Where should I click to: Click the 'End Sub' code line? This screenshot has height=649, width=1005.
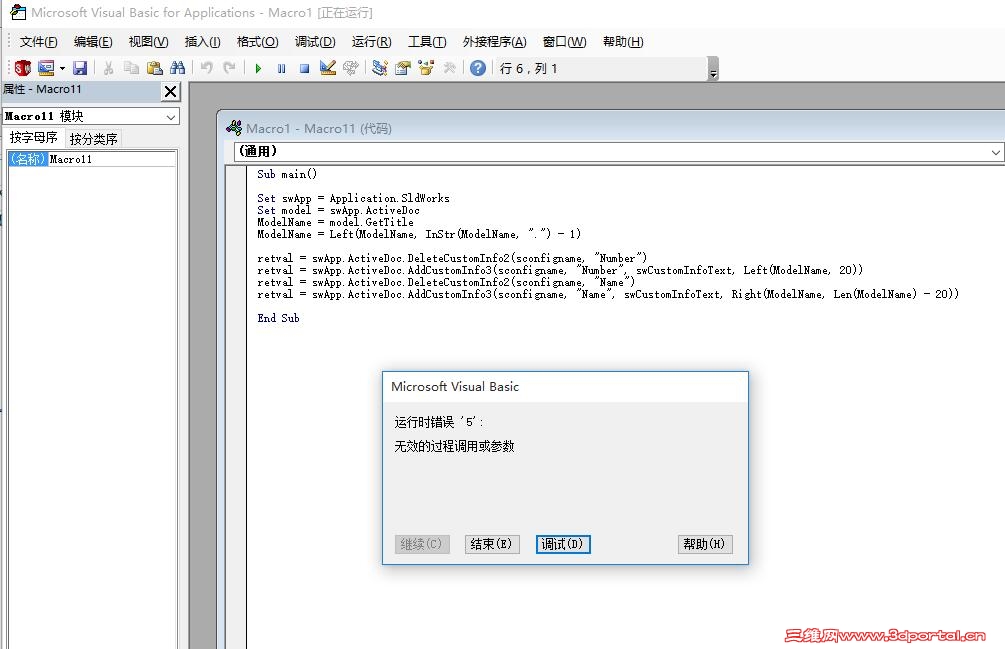pos(278,318)
